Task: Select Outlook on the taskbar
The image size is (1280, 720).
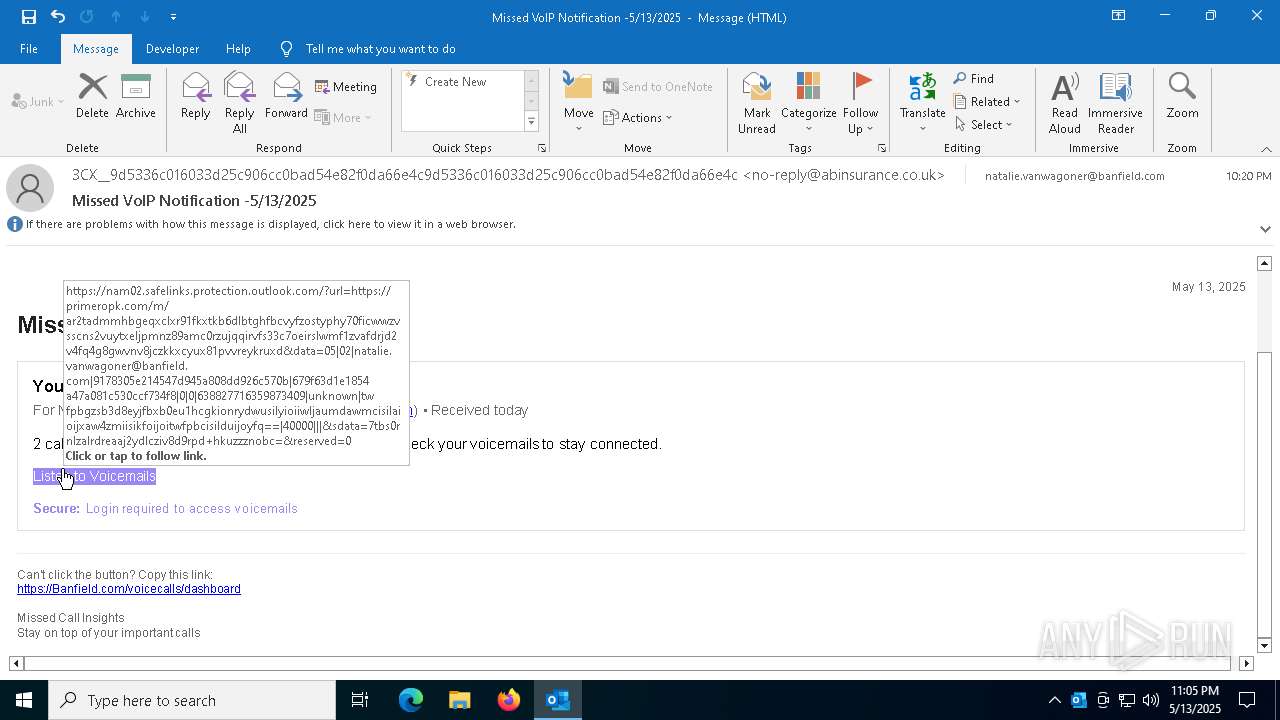Action: point(558,700)
